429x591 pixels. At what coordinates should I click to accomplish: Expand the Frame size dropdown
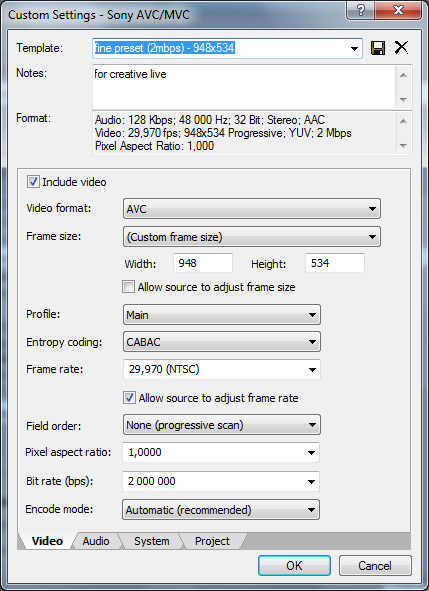tap(252, 237)
